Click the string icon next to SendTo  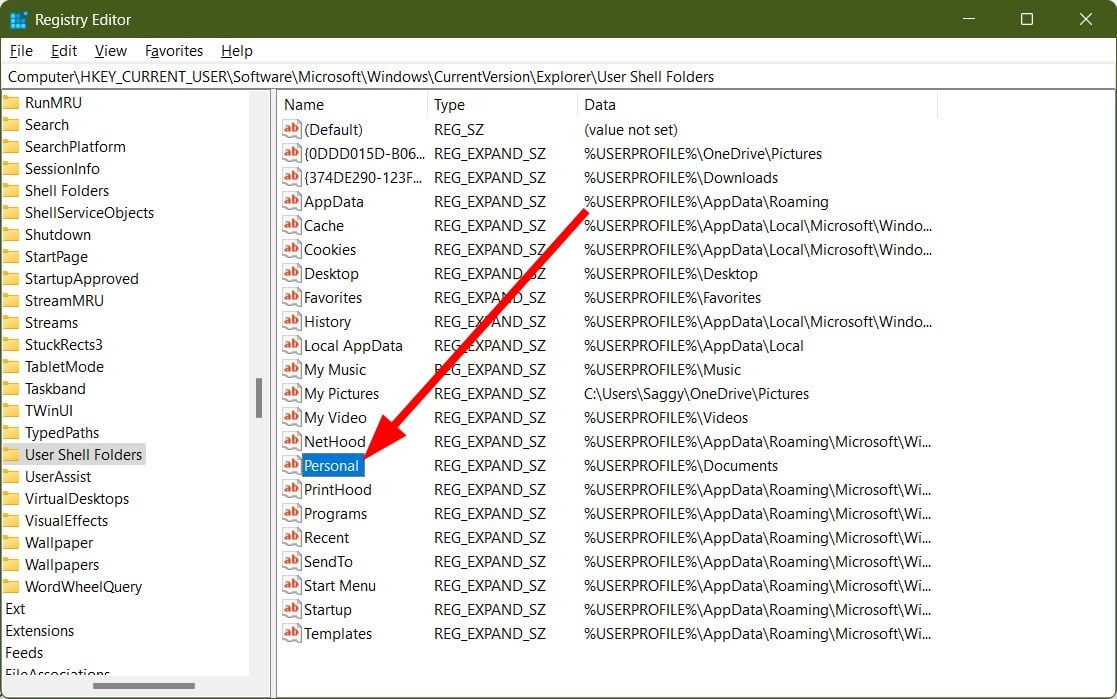click(291, 561)
